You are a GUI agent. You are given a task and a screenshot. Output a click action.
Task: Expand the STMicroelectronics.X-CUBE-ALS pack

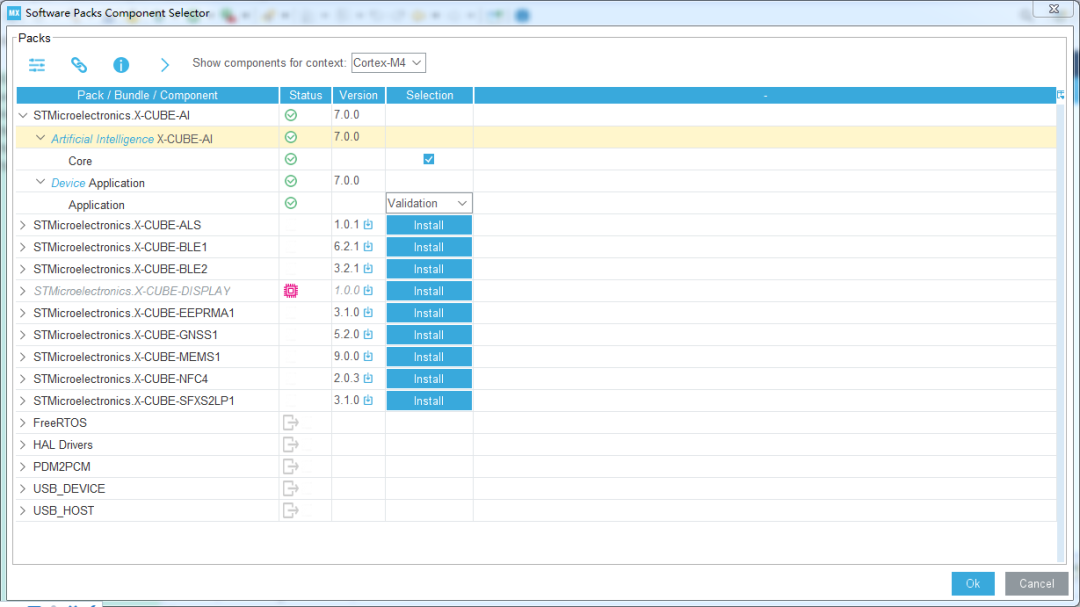tap(23, 225)
